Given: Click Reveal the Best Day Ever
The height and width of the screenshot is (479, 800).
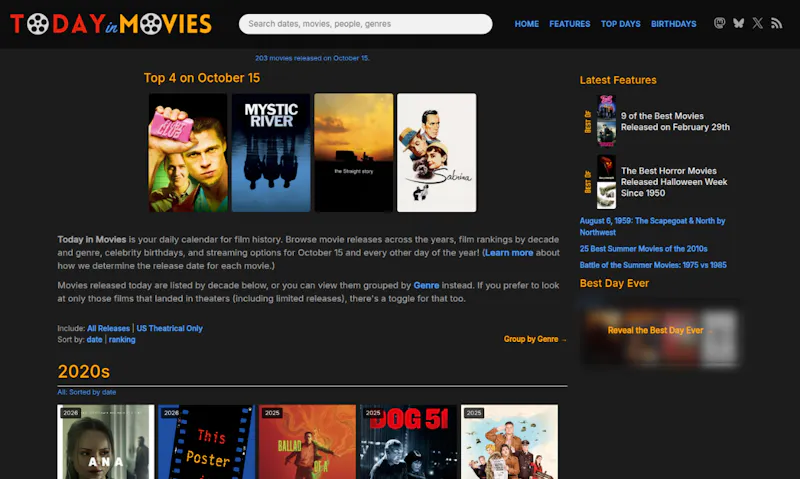Looking at the screenshot, I should [660, 331].
